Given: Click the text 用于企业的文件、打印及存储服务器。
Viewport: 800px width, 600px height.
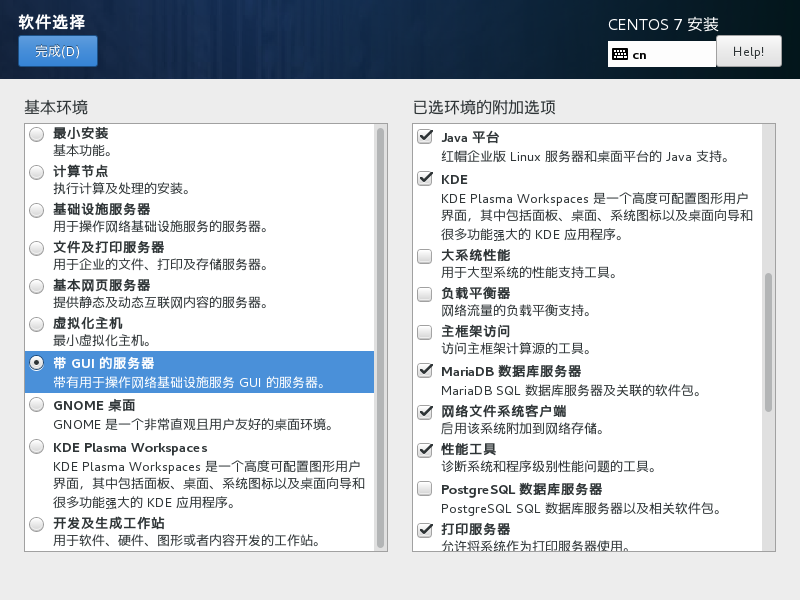Looking at the screenshot, I should tap(160, 265).
